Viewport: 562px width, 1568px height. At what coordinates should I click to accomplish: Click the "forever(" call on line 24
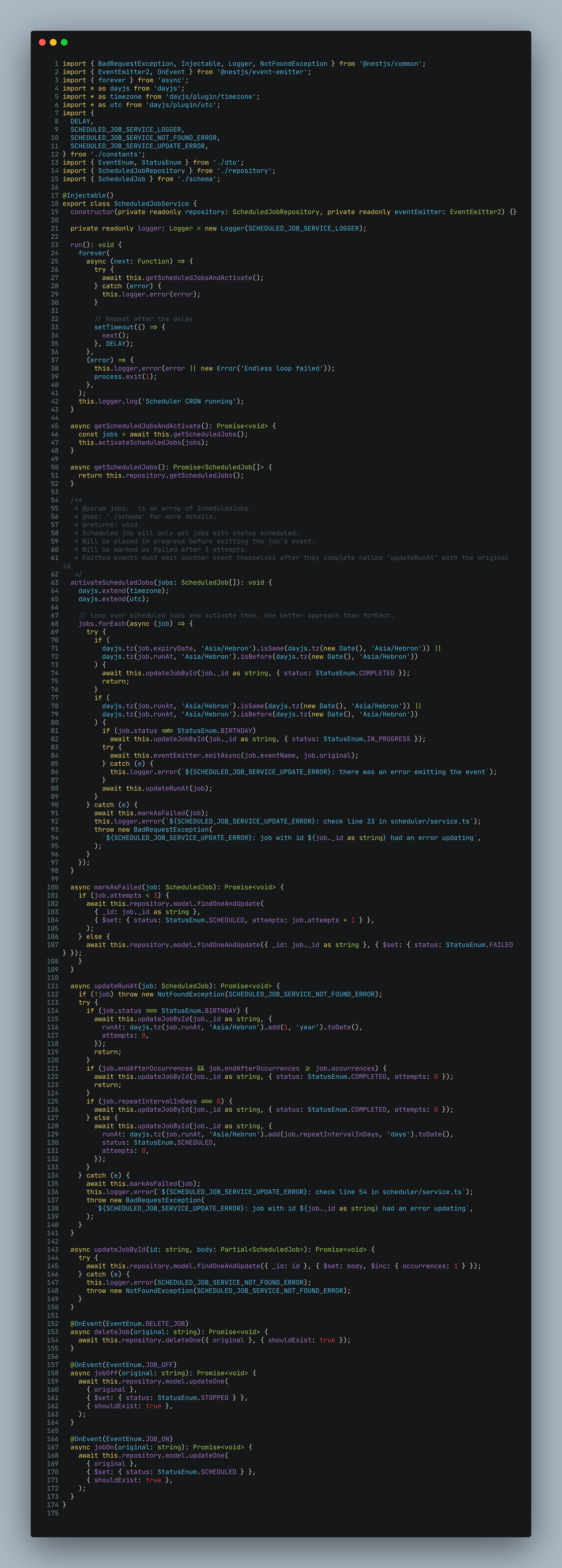click(94, 253)
